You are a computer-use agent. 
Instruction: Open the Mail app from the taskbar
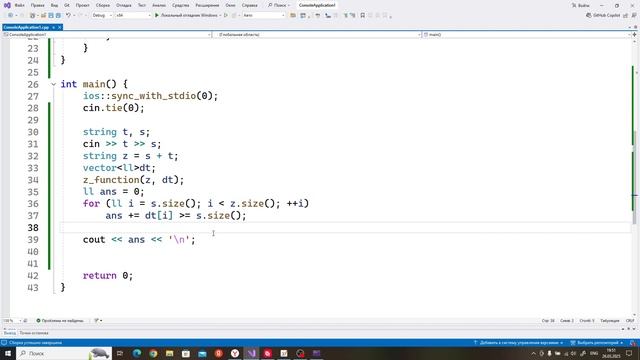[x=202, y=353]
